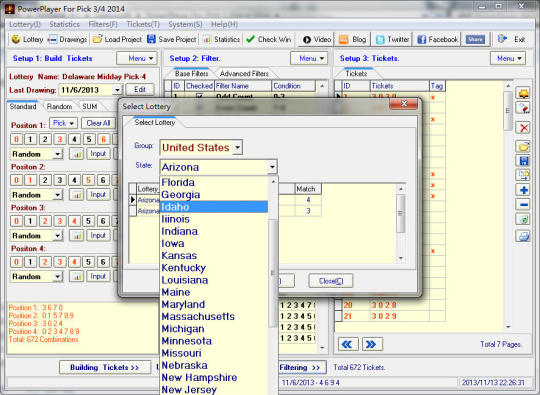Viewport: 540px width, 395px height.
Task: Open the Filters(F) menu
Action: pos(103,24)
